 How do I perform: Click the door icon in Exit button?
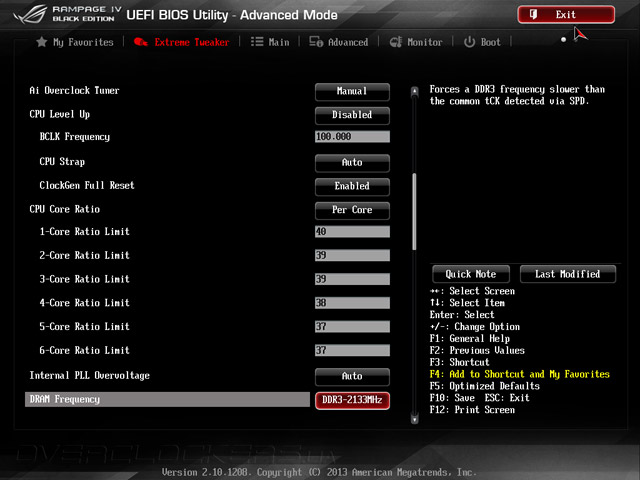[533, 14]
